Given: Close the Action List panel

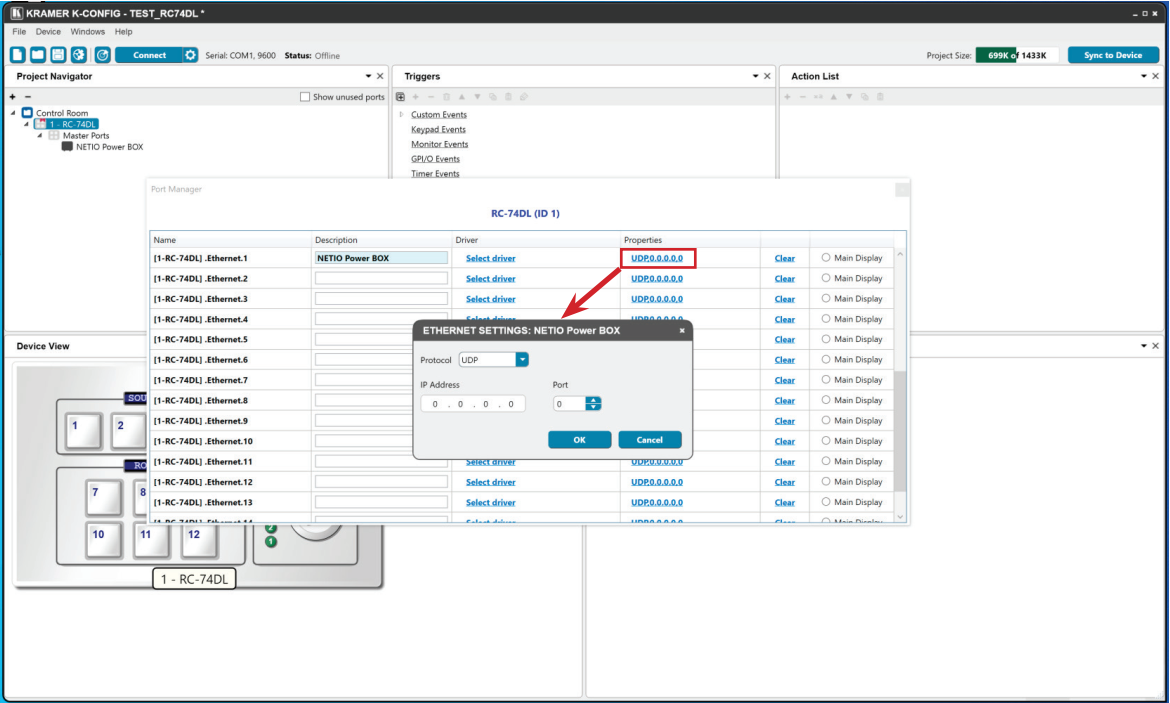Looking at the screenshot, I should 1156,76.
